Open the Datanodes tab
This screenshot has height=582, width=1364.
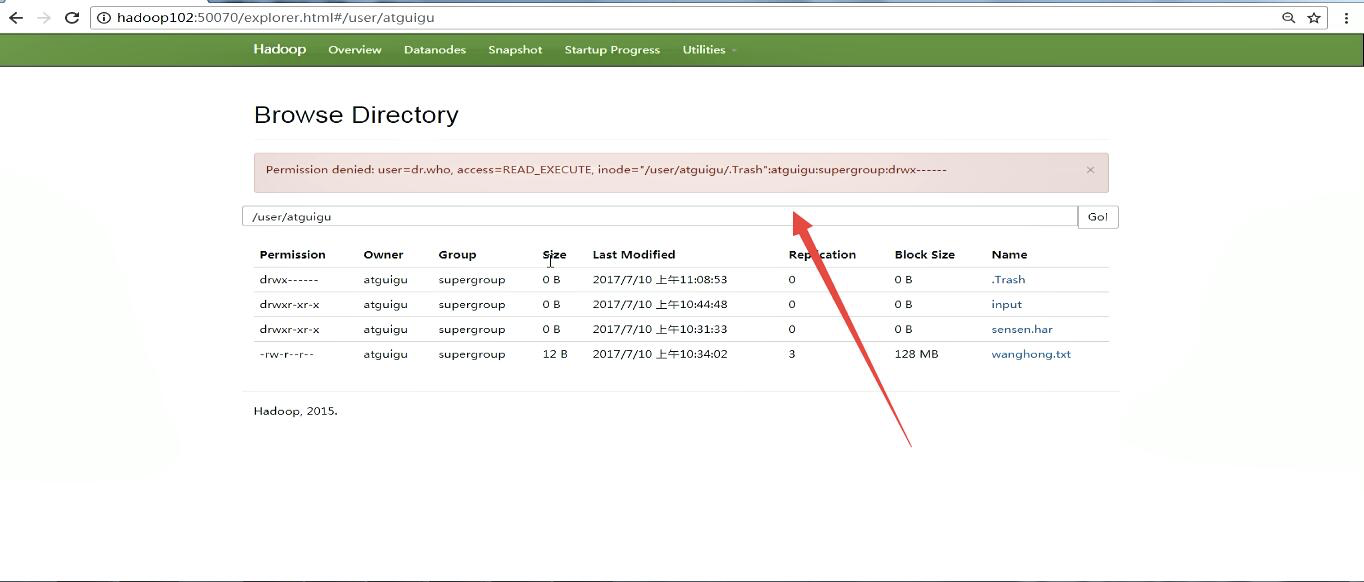[x=435, y=50]
